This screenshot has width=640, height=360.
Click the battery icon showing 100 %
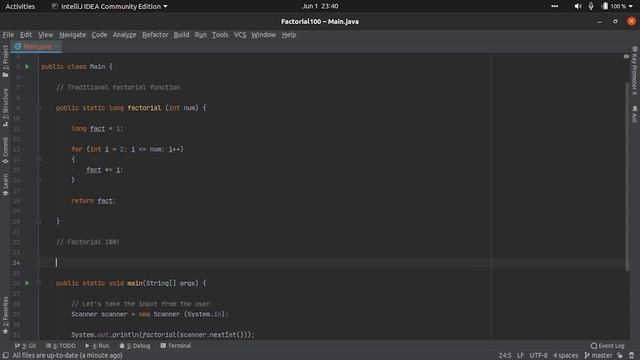click(605, 6)
